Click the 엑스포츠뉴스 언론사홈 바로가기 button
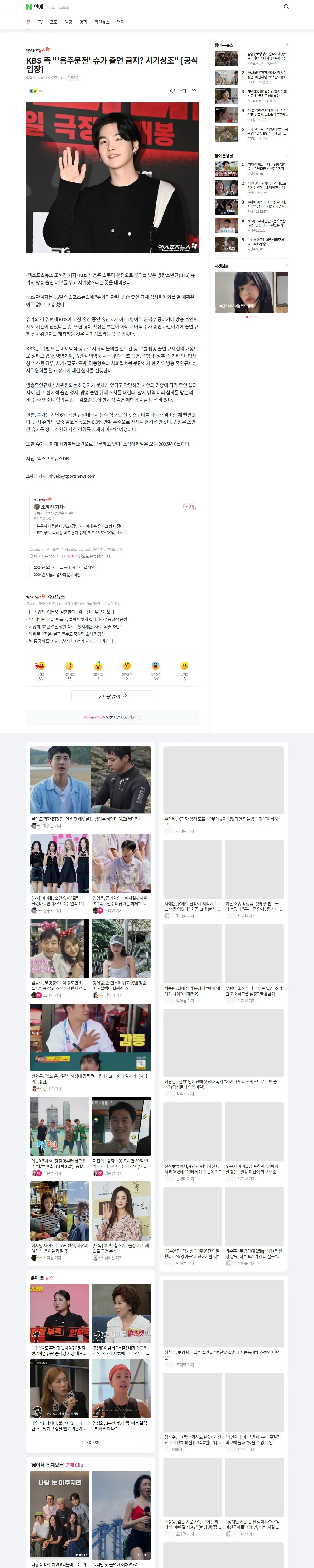The image size is (314, 1568). pos(113,718)
